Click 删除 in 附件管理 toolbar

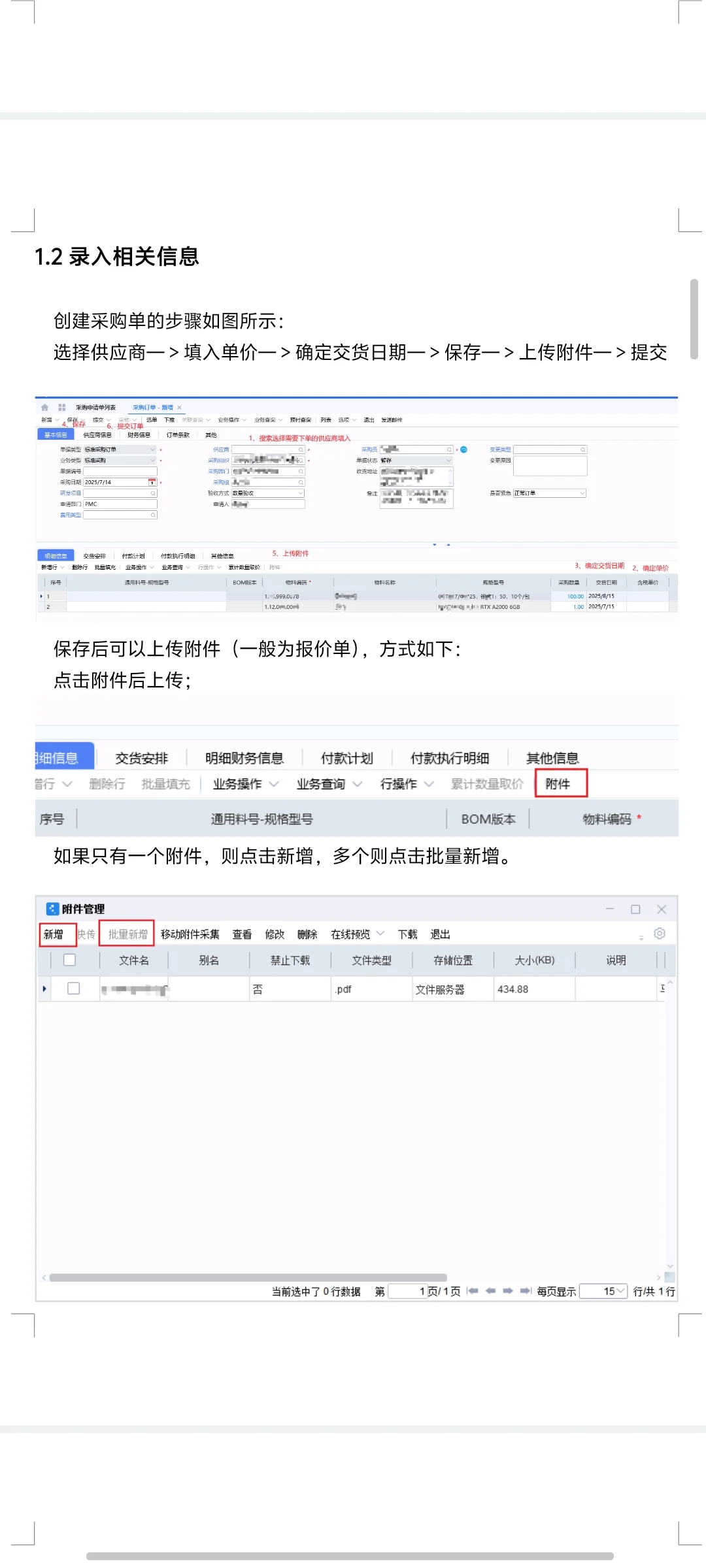pyautogui.click(x=307, y=934)
